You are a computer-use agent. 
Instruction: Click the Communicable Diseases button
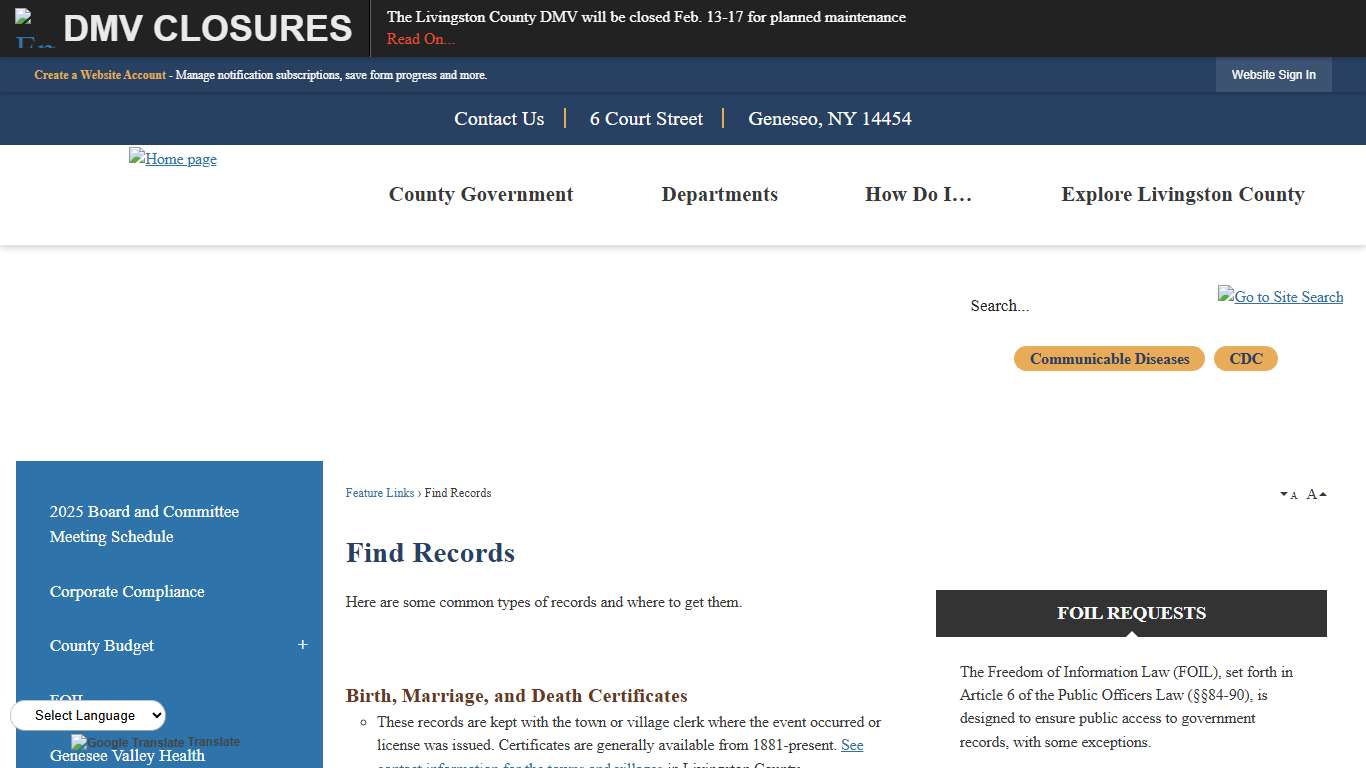coord(1108,358)
